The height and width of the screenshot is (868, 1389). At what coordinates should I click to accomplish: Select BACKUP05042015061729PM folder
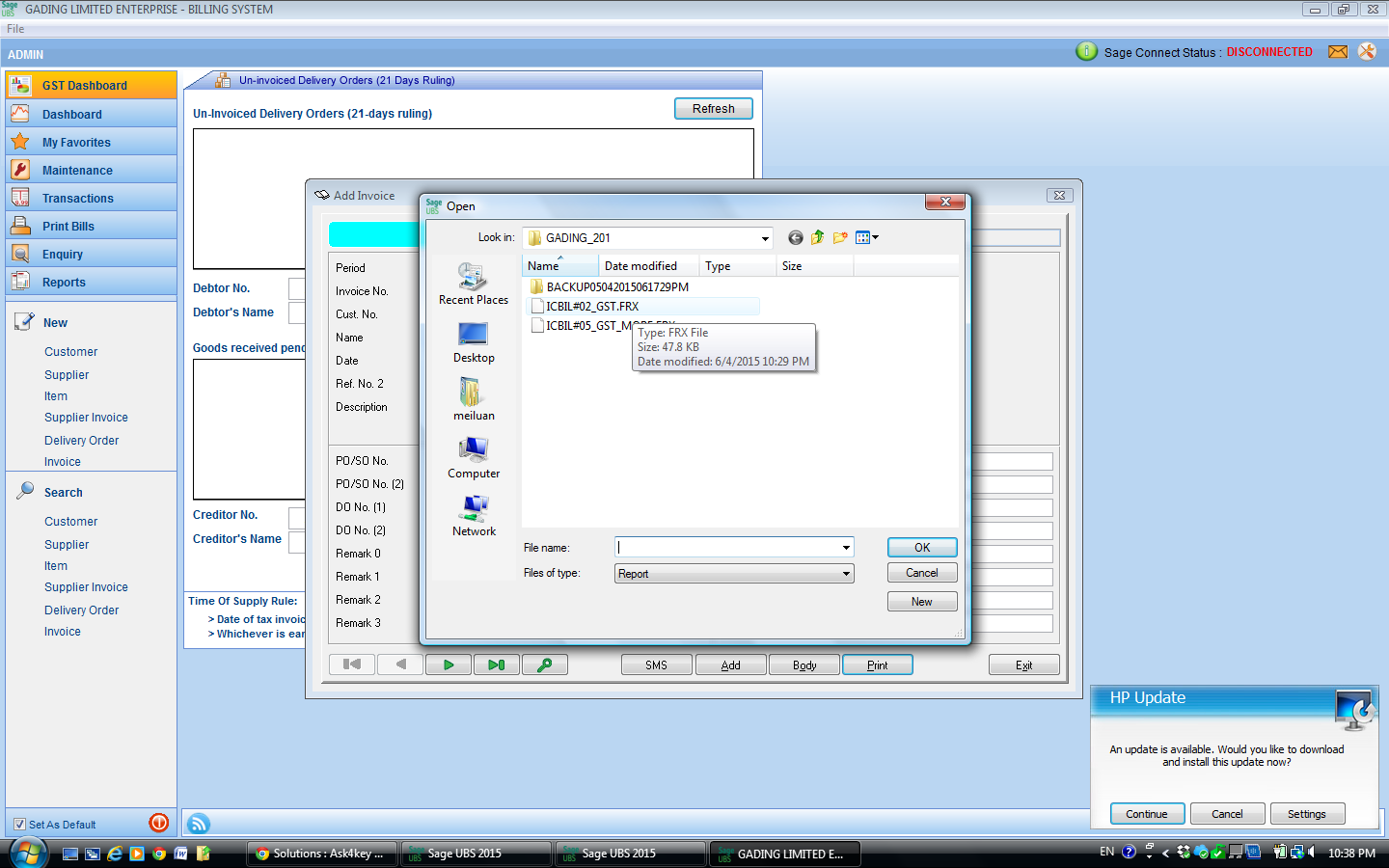click(x=610, y=287)
